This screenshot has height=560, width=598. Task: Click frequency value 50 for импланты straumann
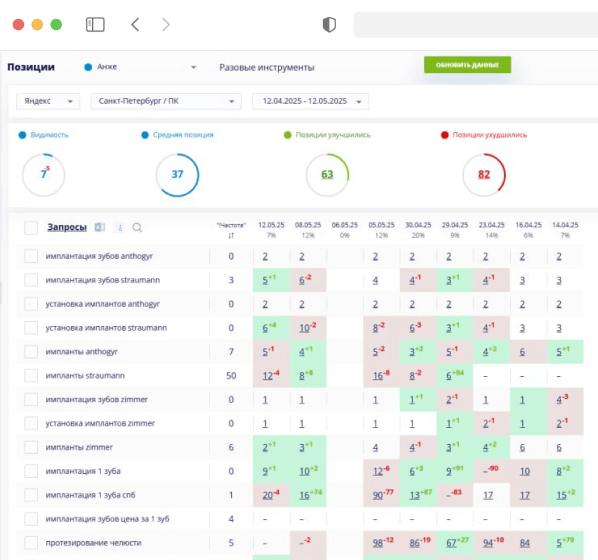[x=231, y=376]
